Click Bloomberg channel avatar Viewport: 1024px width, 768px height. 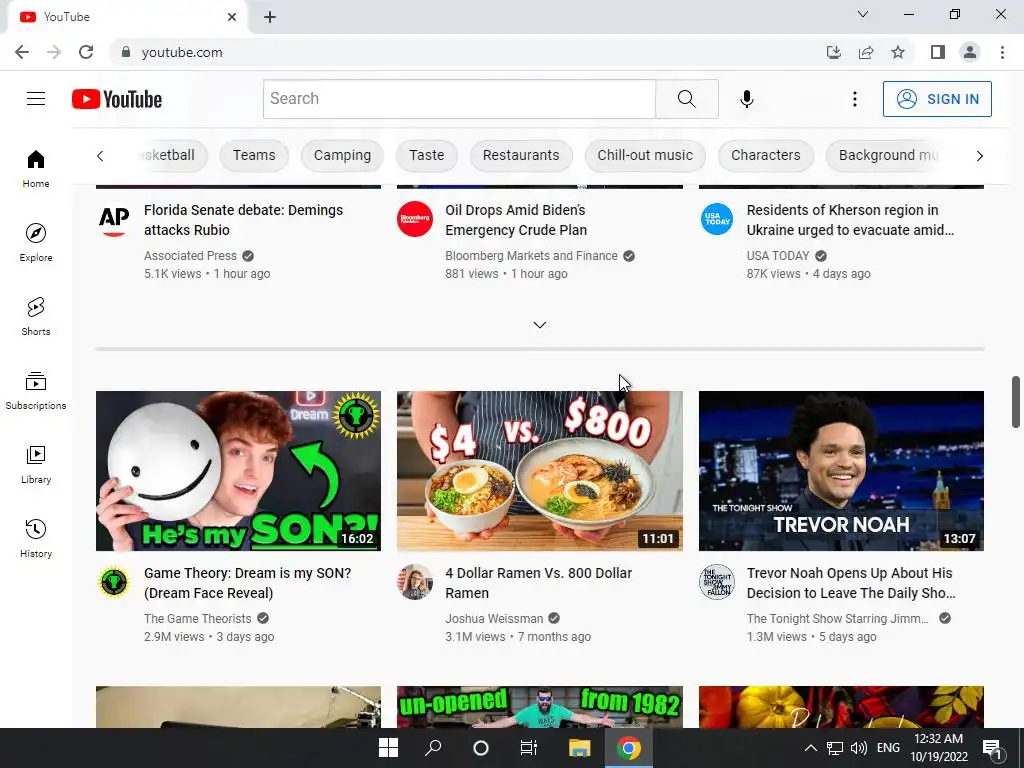tap(415, 219)
